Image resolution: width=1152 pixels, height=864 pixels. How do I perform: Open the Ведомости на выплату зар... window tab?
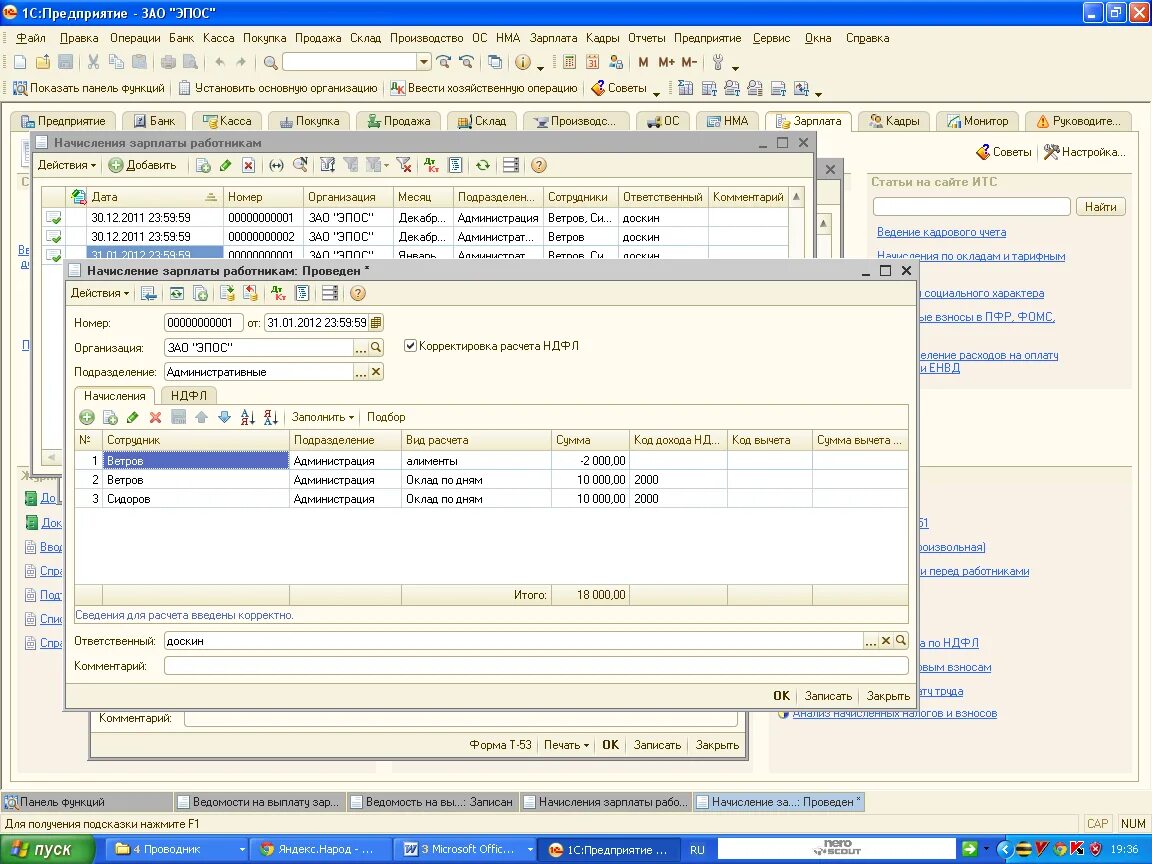point(259,802)
